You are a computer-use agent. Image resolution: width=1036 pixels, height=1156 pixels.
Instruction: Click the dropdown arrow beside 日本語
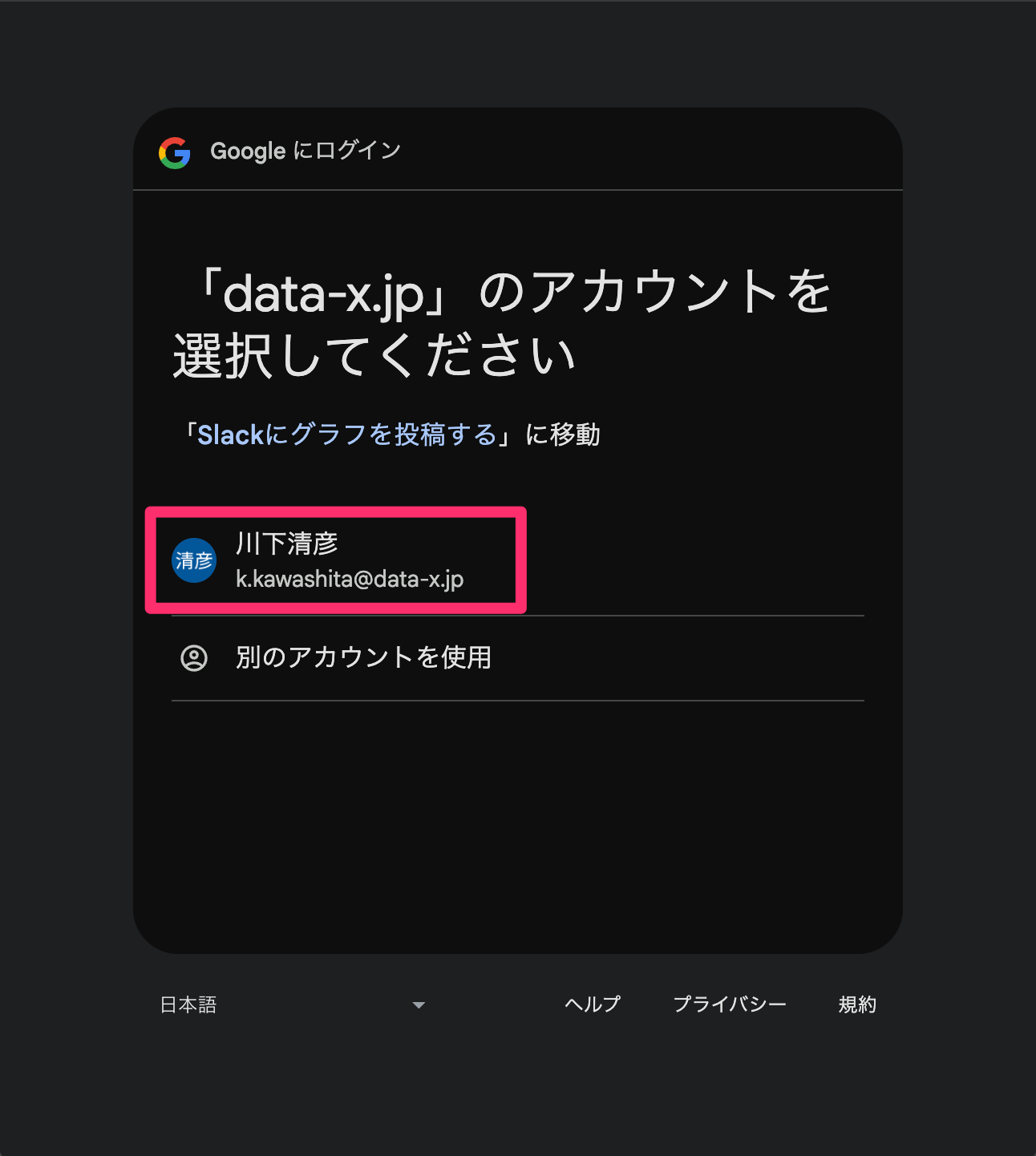419,1005
